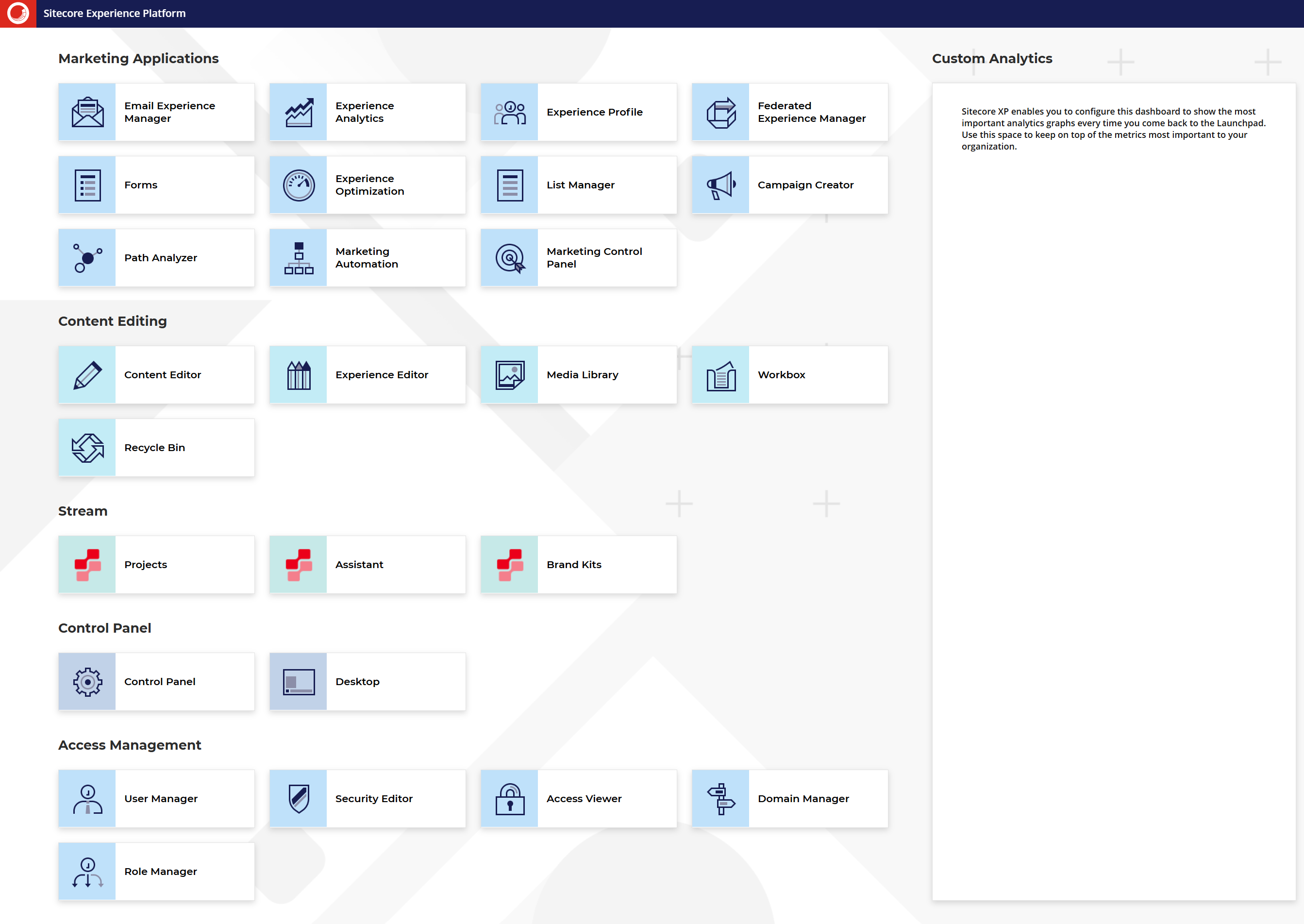1304x924 pixels.
Task: Switch to the Desktop label
Action: [x=357, y=682]
